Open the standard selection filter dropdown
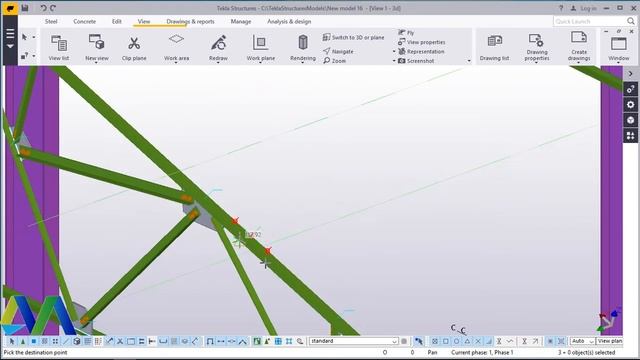Image resolution: width=640 pixels, height=360 pixels. (x=353, y=341)
